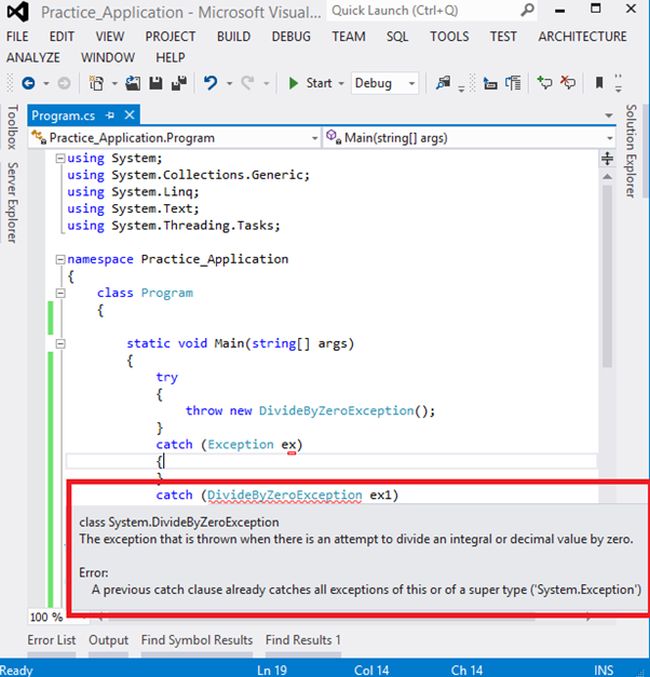Collapse the using directives region
This screenshot has width=650, height=677.
point(60,158)
